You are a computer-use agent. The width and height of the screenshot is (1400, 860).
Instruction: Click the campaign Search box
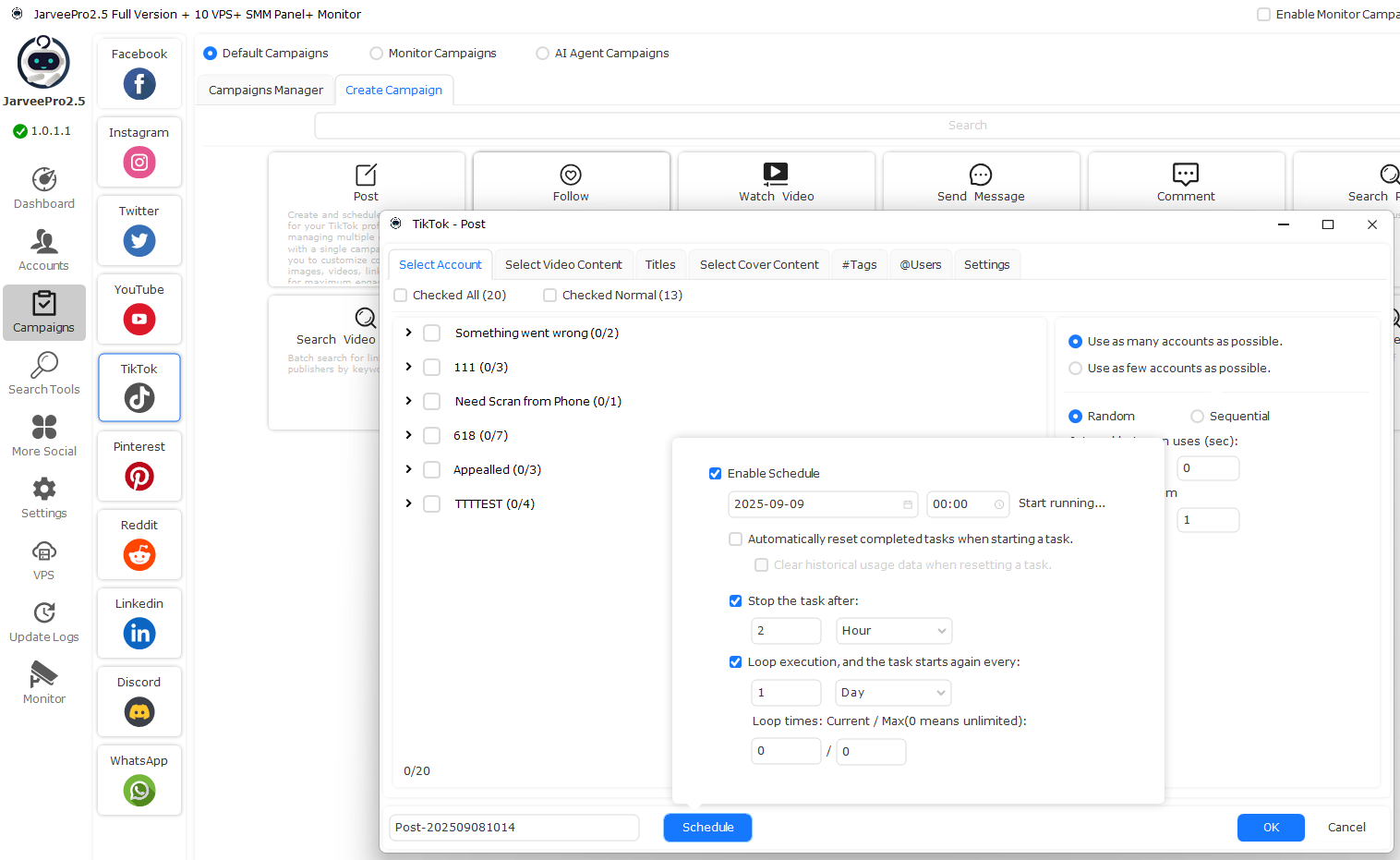coord(857,126)
